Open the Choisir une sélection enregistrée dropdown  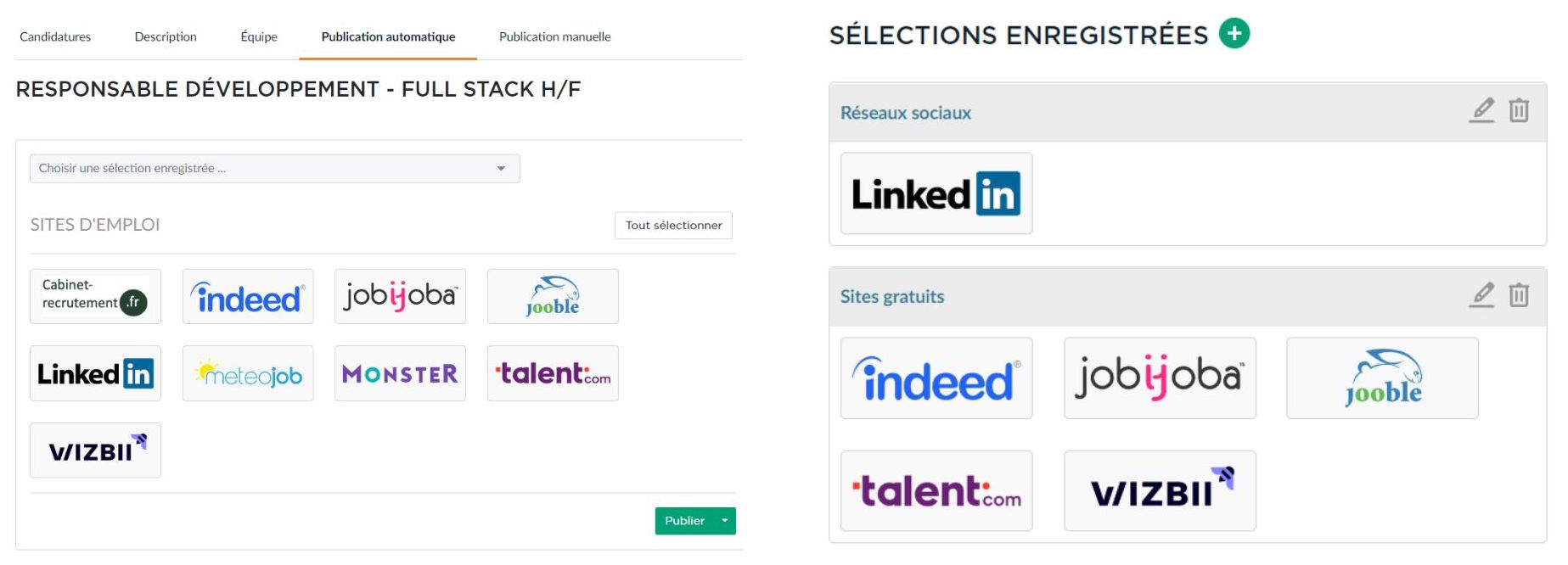[x=274, y=169]
